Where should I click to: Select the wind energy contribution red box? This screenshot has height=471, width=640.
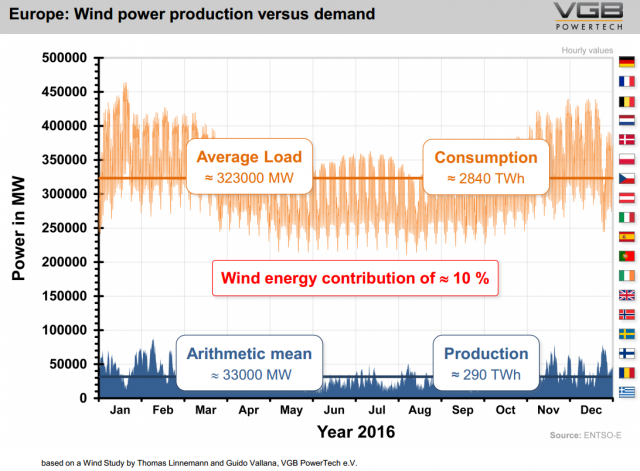[x=355, y=279]
